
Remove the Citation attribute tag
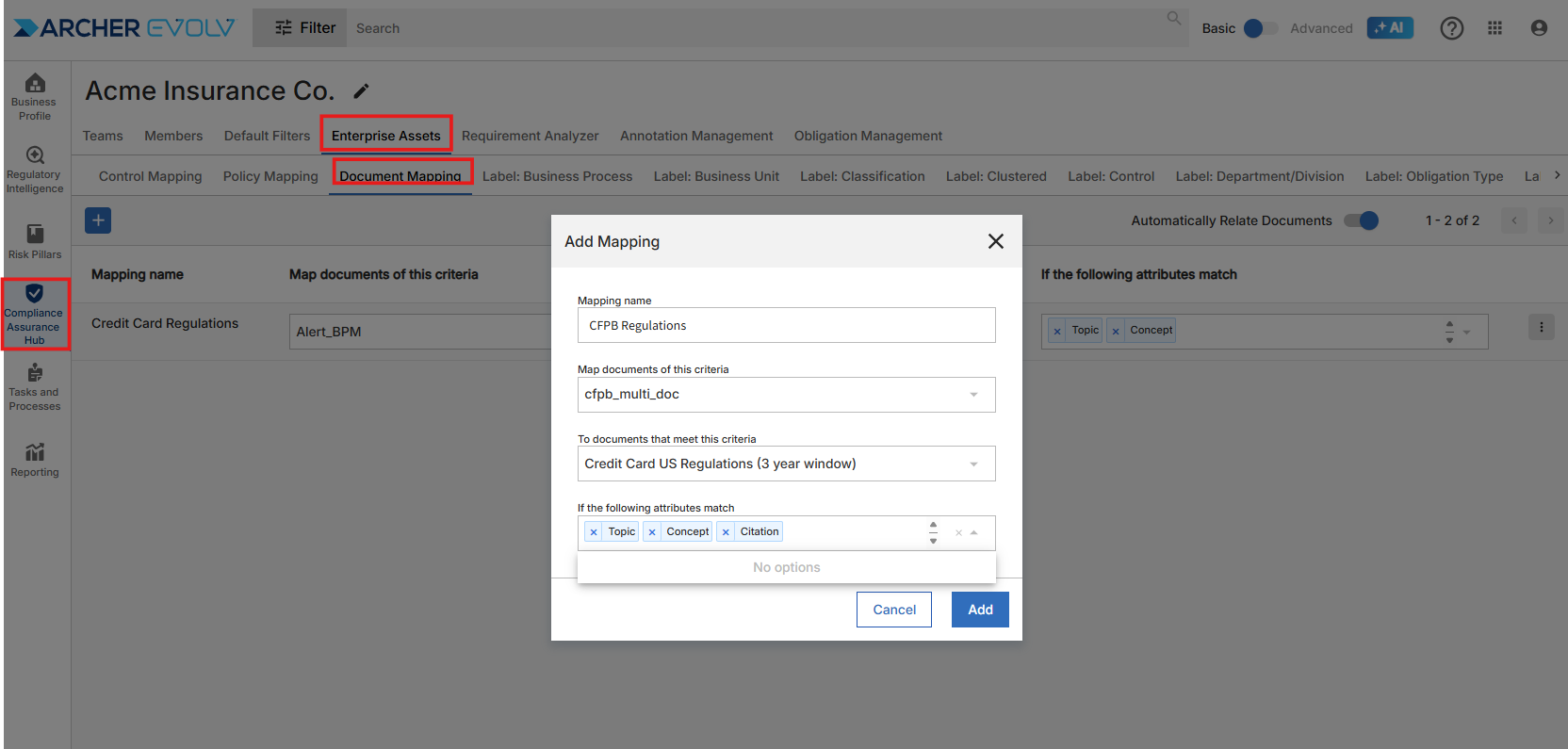pos(726,532)
